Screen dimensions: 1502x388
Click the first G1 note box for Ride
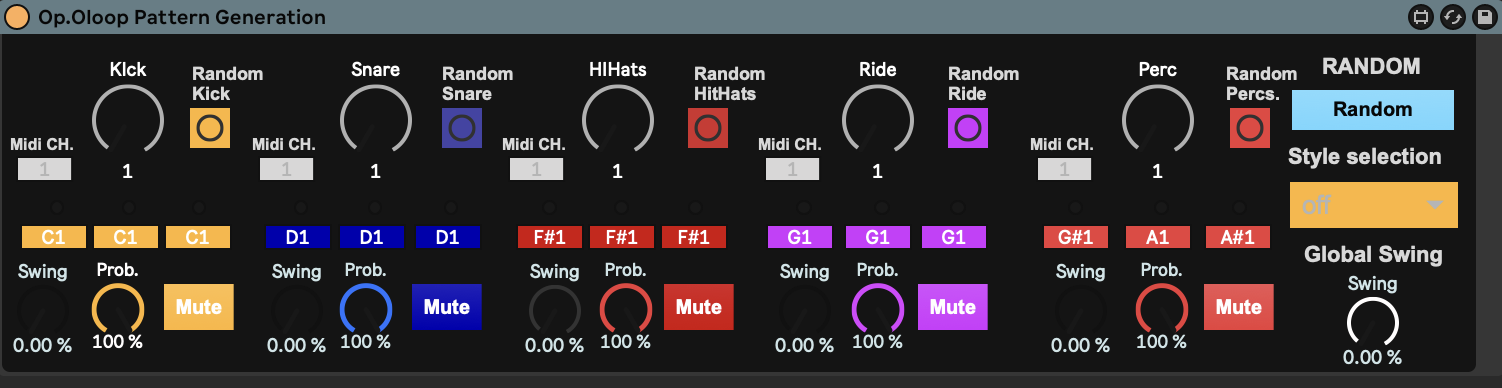tap(800, 237)
